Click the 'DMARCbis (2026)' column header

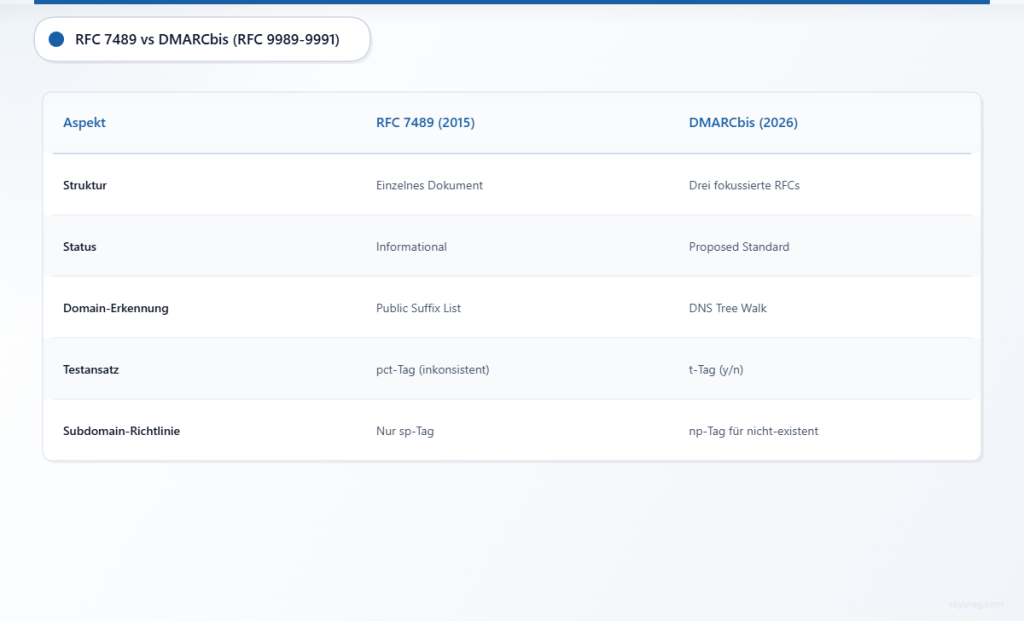coord(743,122)
